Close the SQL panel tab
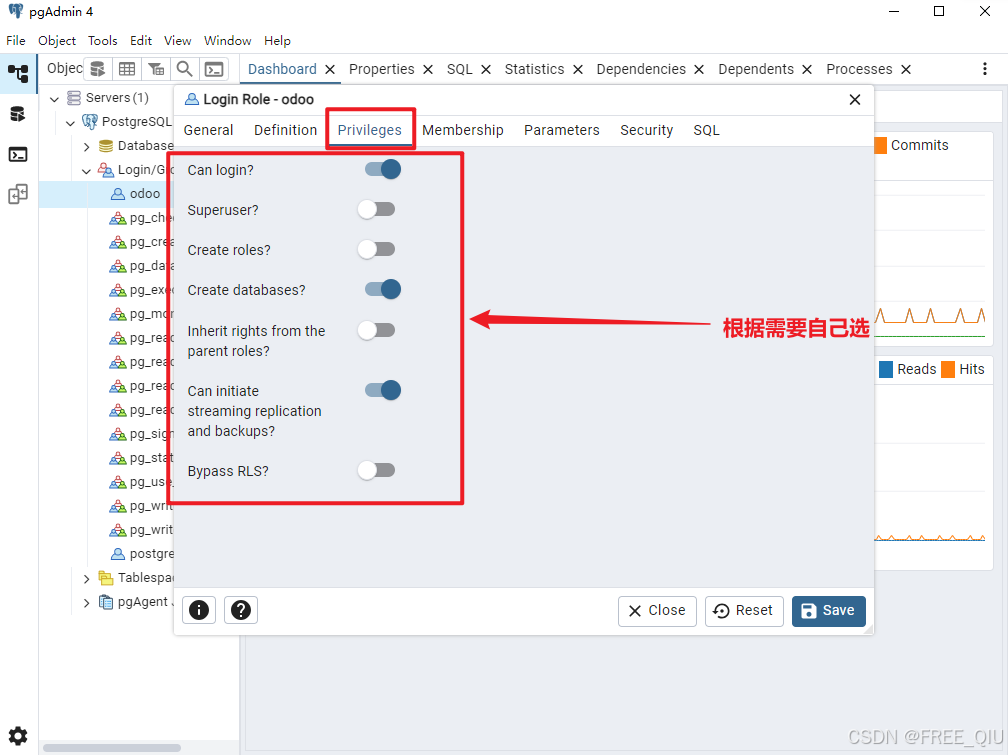1008x755 pixels. (x=486, y=69)
